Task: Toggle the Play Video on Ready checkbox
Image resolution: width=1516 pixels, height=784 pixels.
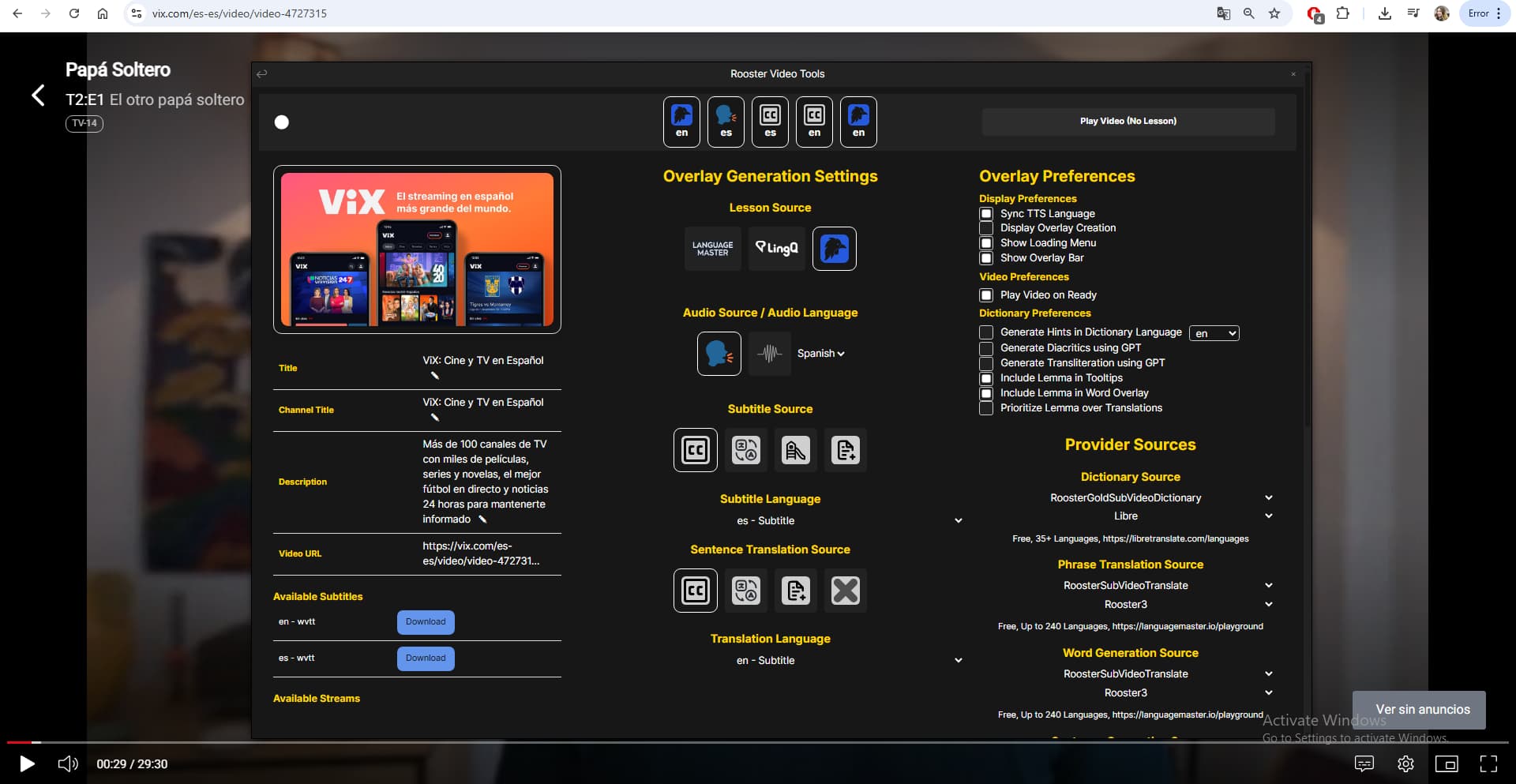Action: click(x=986, y=295)
